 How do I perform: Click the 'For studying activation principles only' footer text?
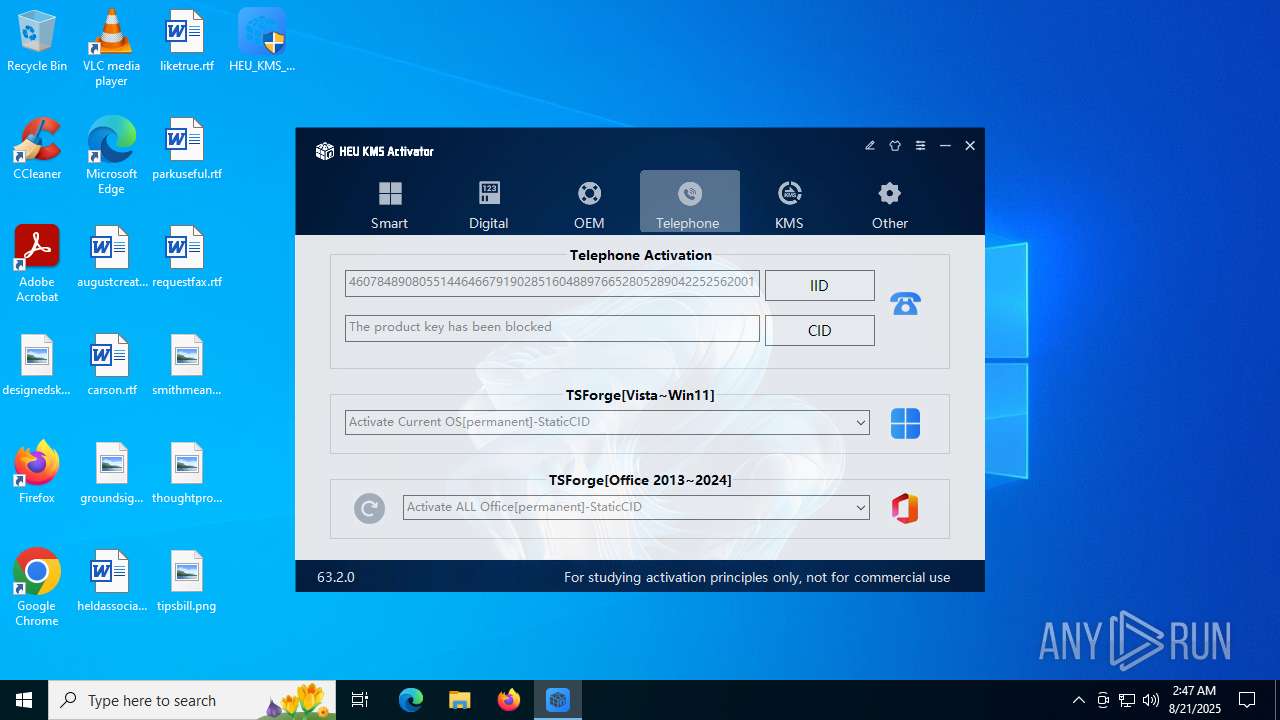[757, 577]
